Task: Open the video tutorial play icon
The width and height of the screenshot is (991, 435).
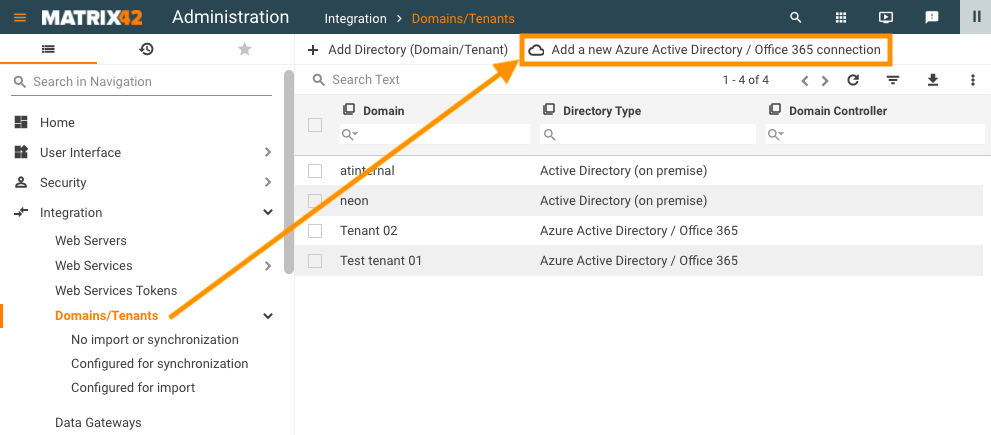Action: point(886,18)
